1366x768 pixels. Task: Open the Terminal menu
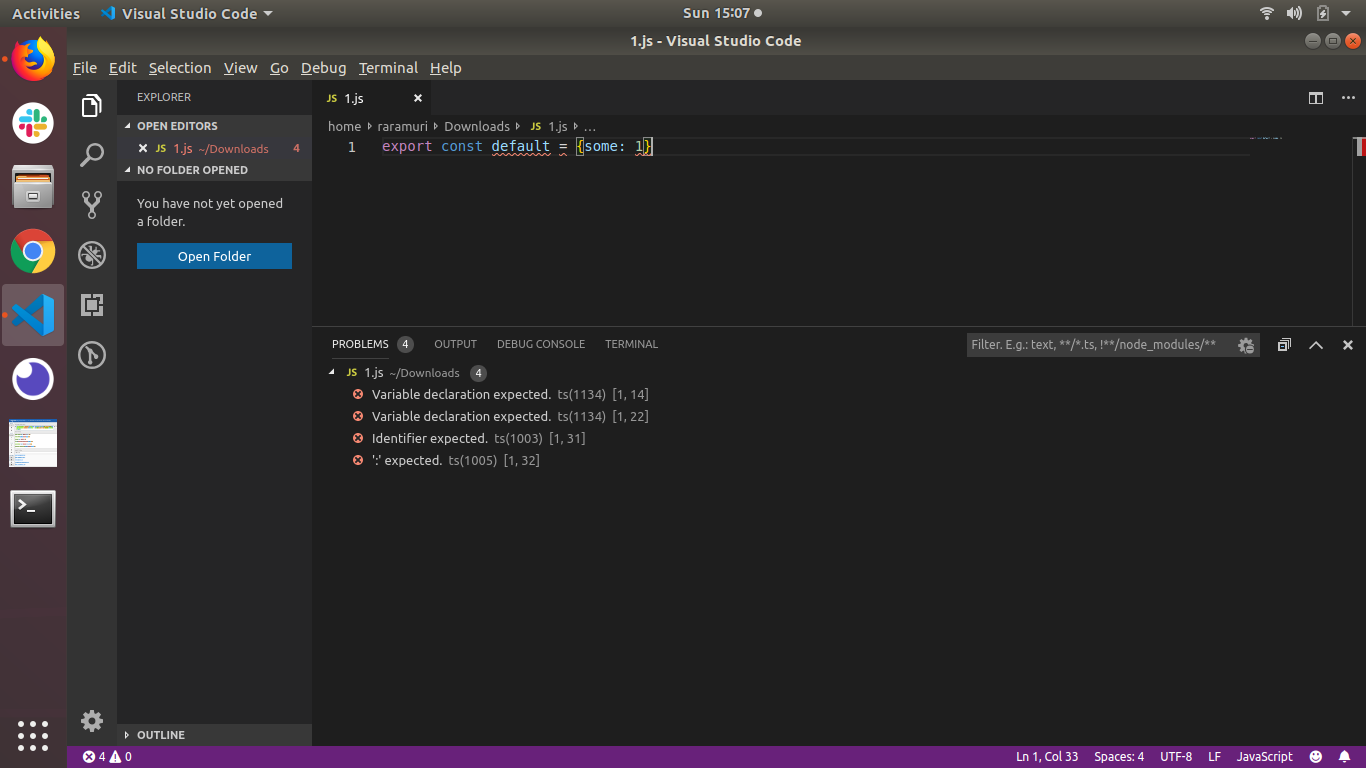pyautogui.click(x=388, y=68)
